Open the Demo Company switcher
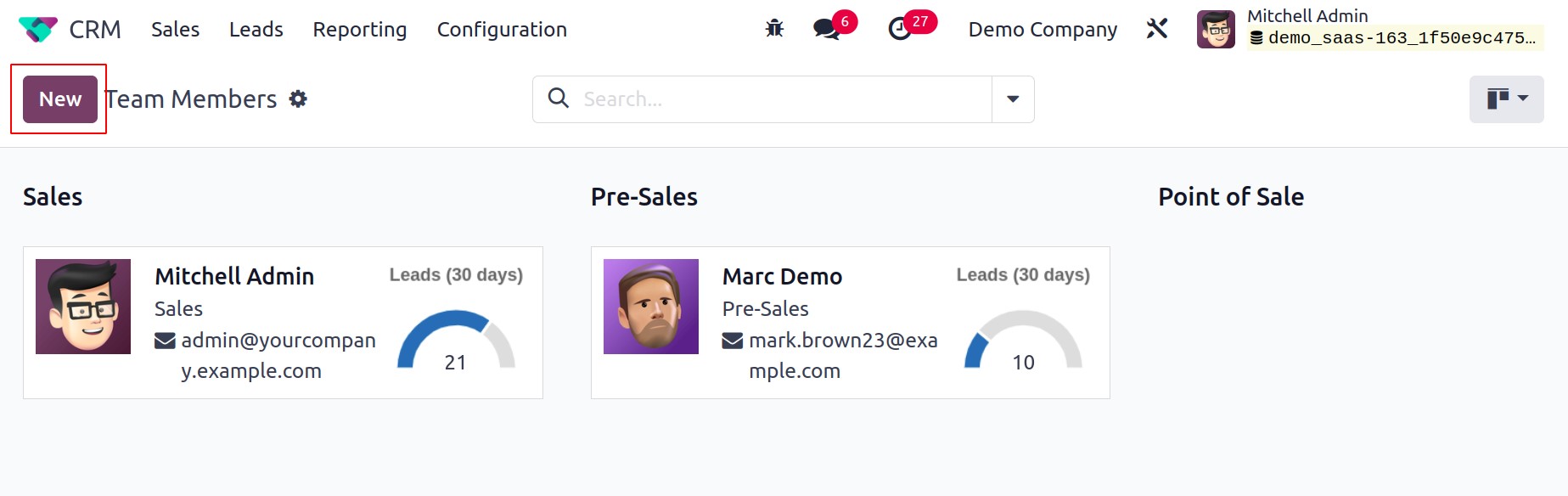The width and height of the screenshot is (1568, 496). tap(1043, 29)
